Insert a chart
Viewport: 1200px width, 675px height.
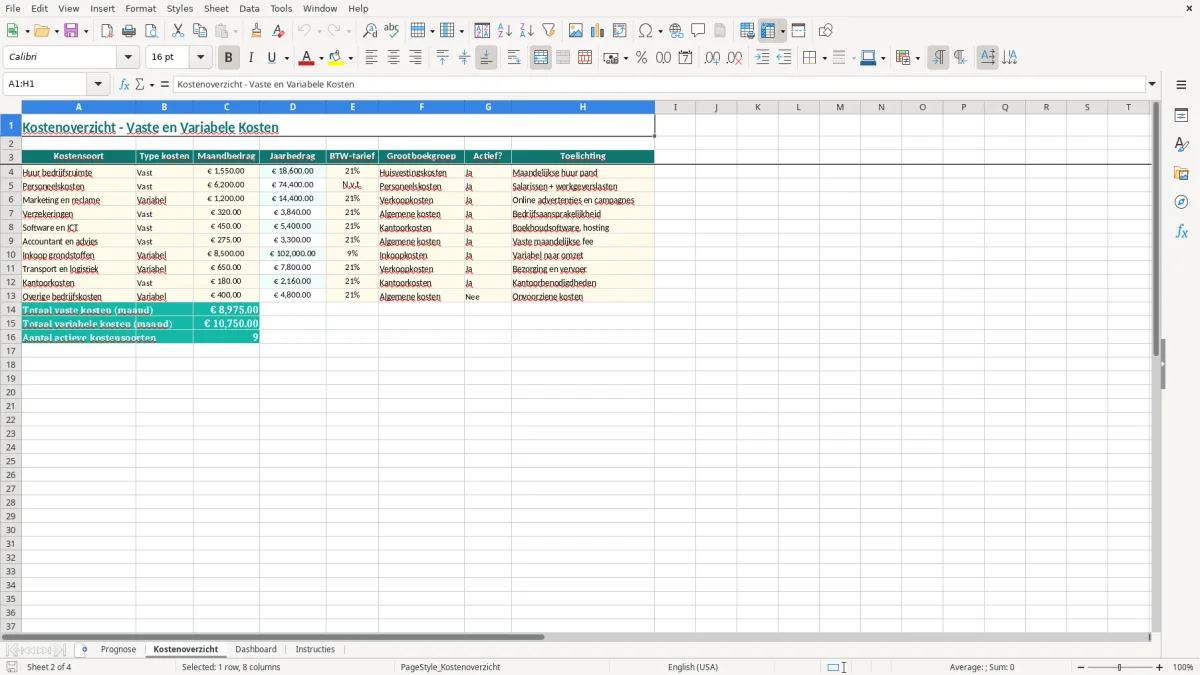coord(598,31)
